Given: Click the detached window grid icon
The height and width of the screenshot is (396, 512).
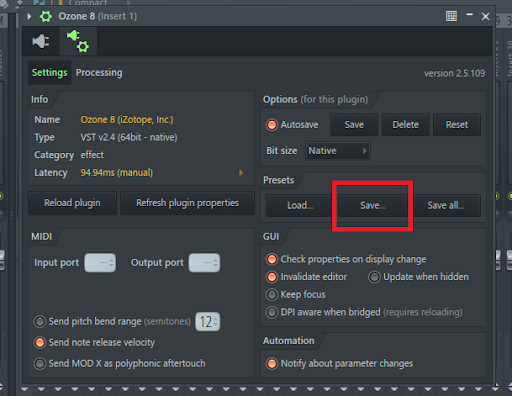Looking at the screenshot, I should 451,16.
